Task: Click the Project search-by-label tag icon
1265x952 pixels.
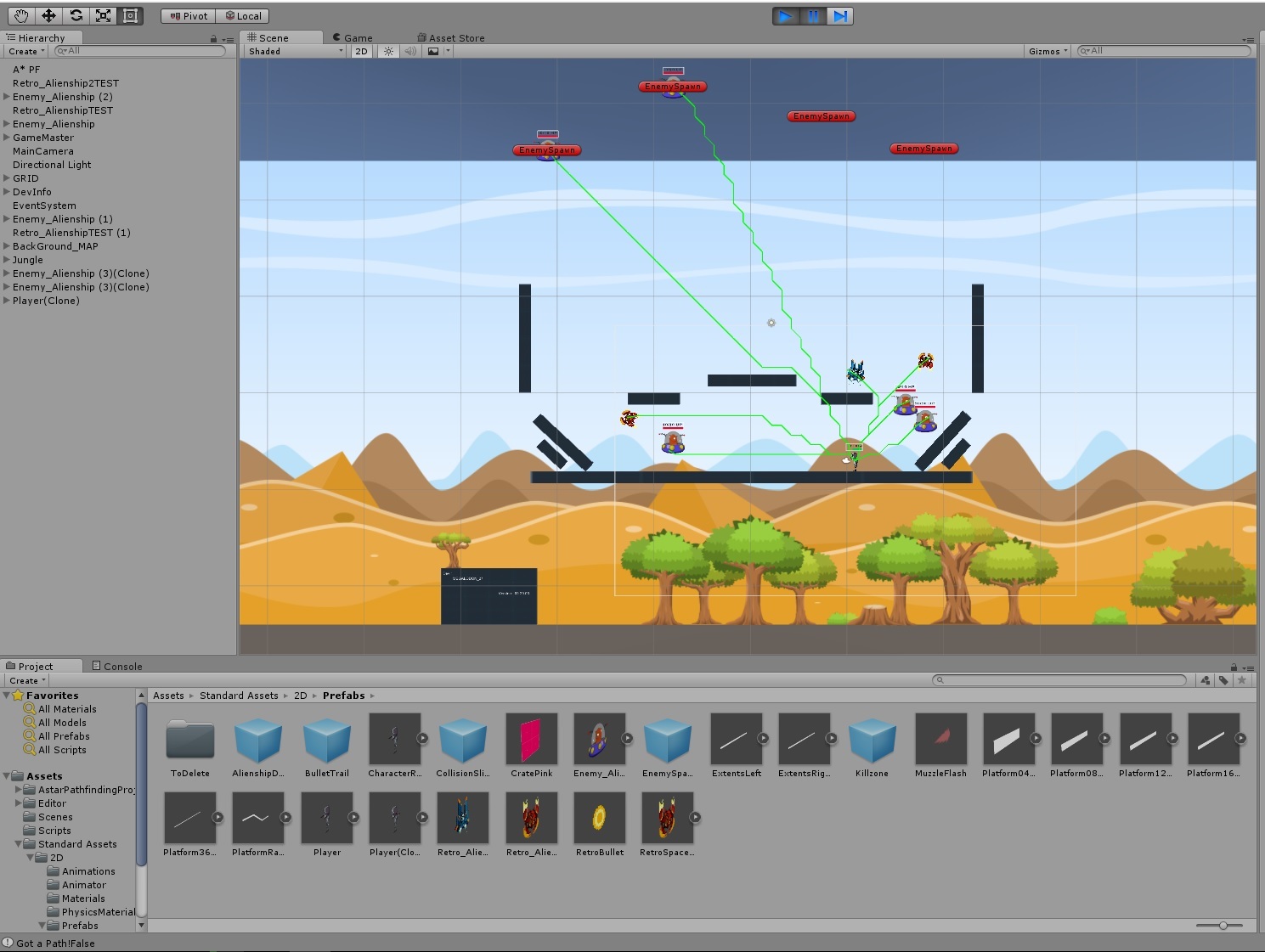Action: 1223,680
